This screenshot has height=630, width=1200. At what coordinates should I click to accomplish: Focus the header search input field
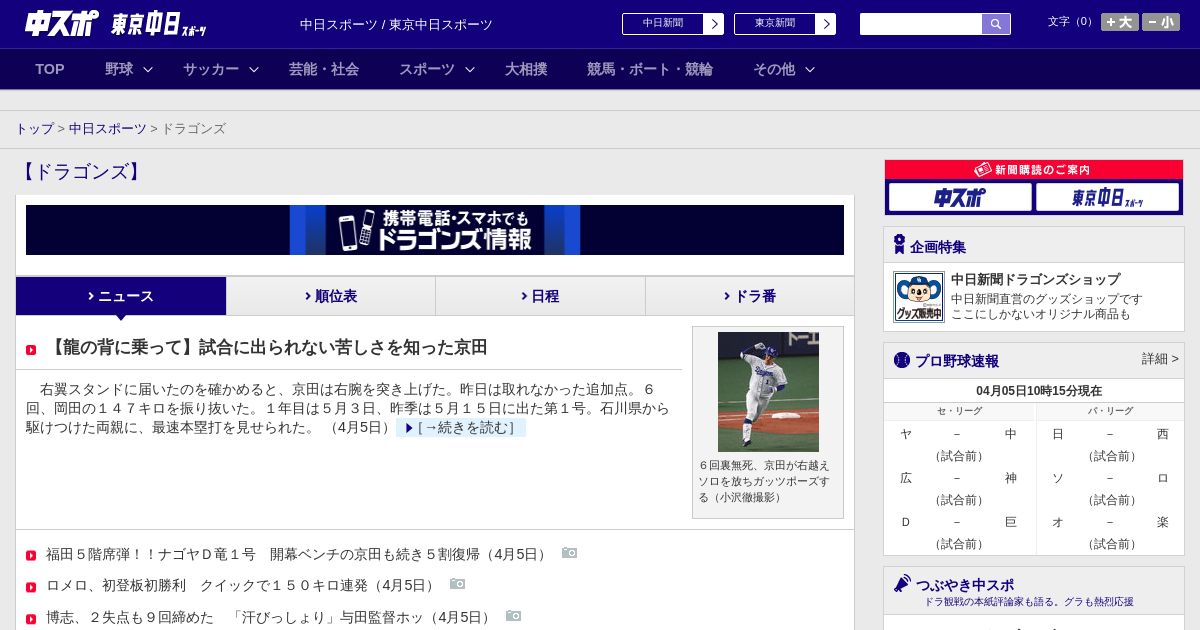point(921,24)
